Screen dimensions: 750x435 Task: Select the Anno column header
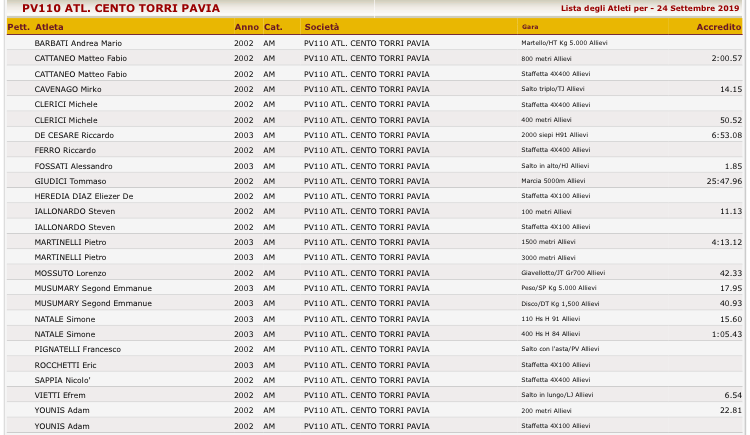pos(244,27)
